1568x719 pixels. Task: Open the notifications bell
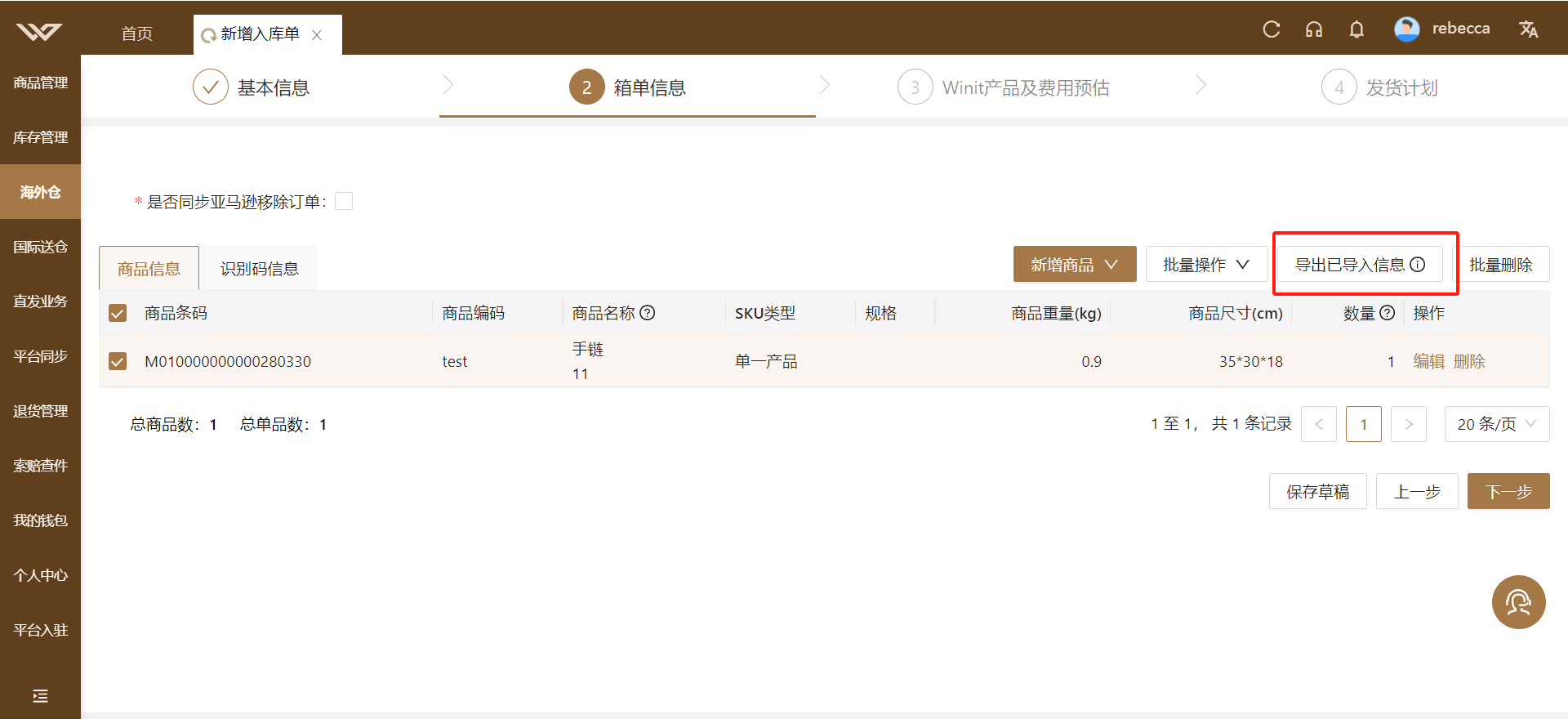[1356, 29]
